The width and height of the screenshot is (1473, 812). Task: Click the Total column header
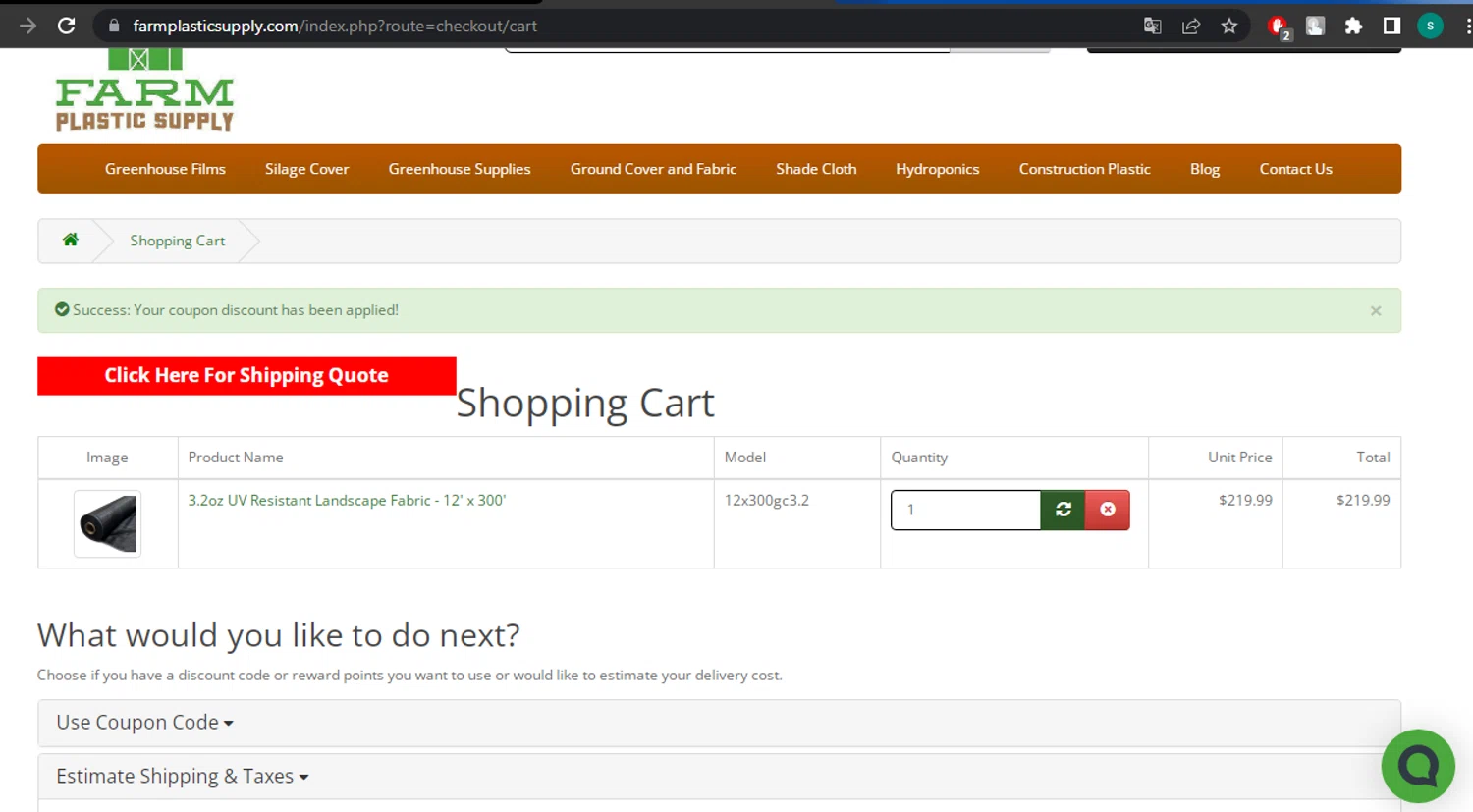[x=1373, y=458]
